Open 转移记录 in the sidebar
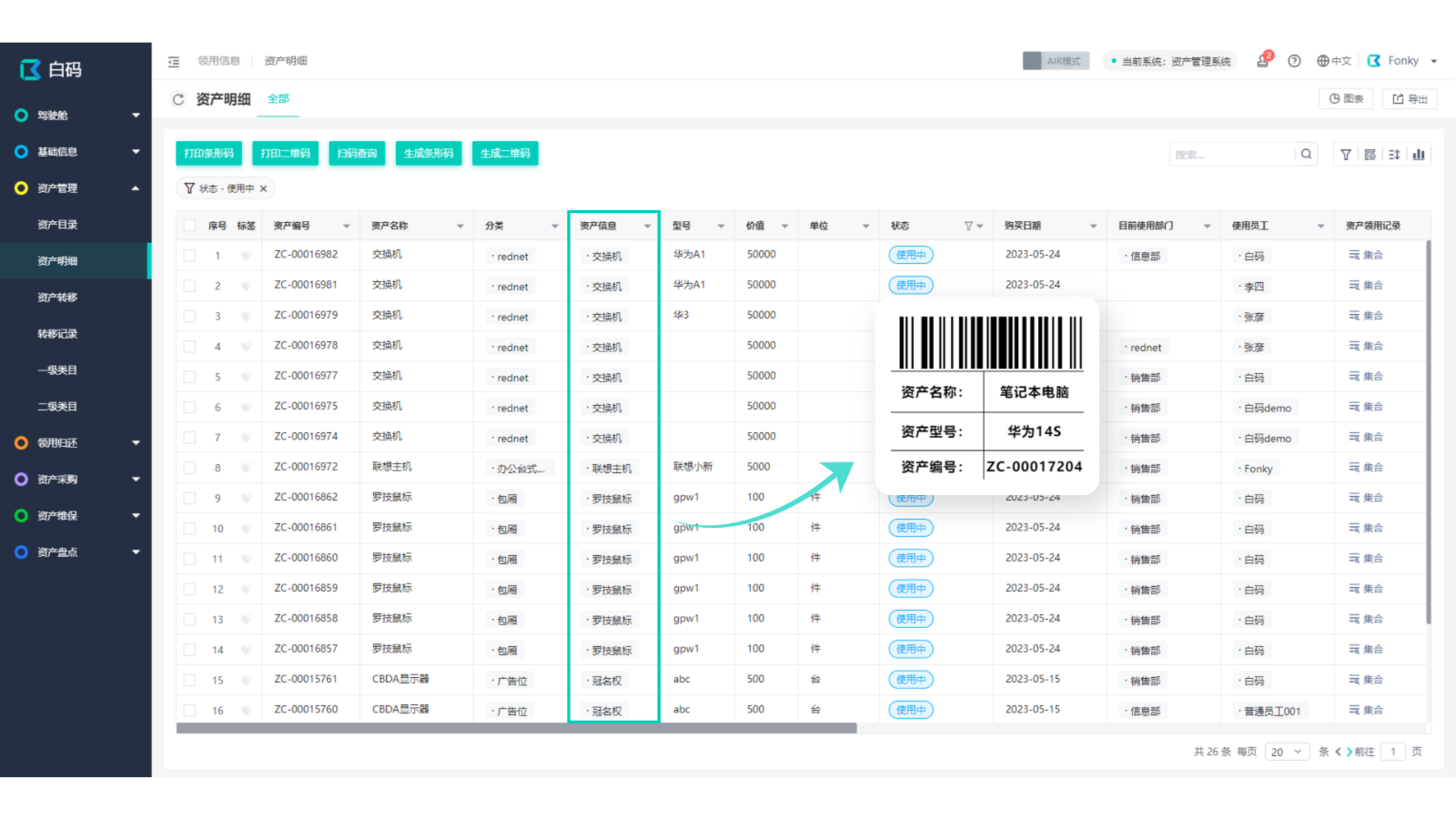 57,334
